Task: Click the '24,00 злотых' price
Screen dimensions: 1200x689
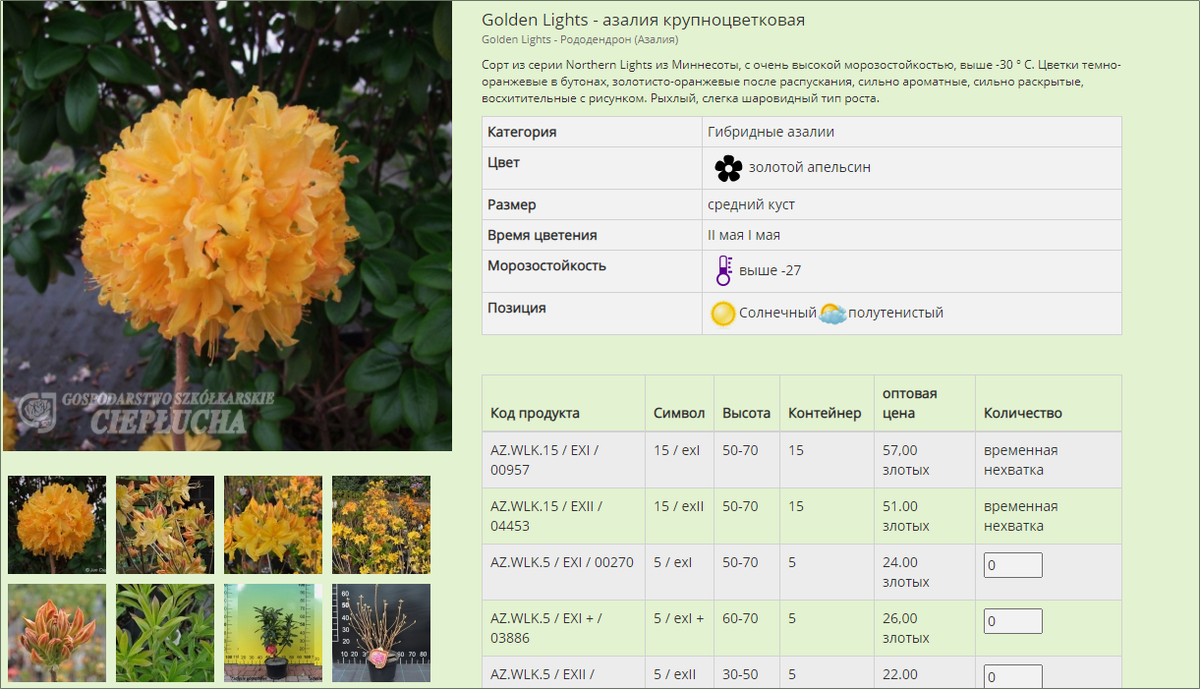Action: (906, 572)
